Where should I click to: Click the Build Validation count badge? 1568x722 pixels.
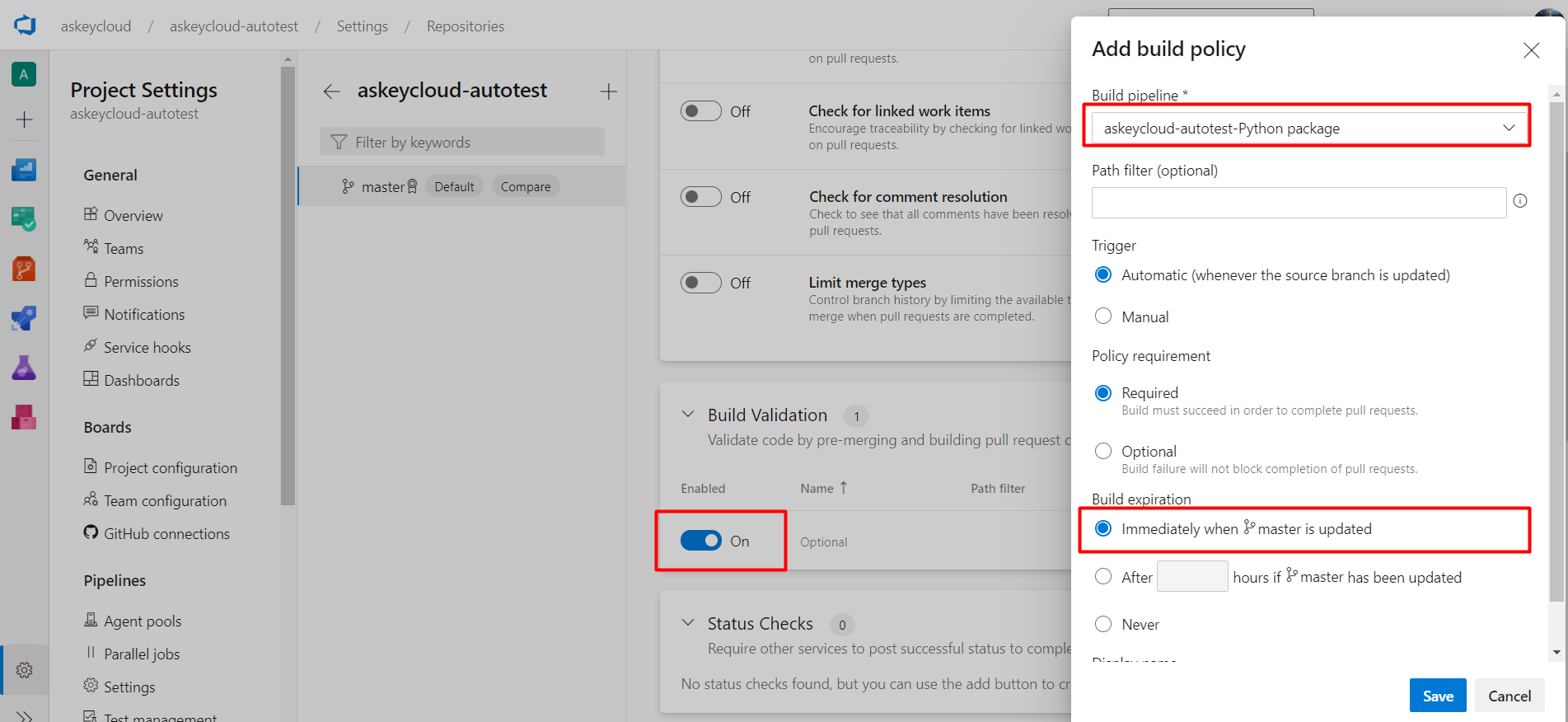pyautogui.click(x=856, y=416)
